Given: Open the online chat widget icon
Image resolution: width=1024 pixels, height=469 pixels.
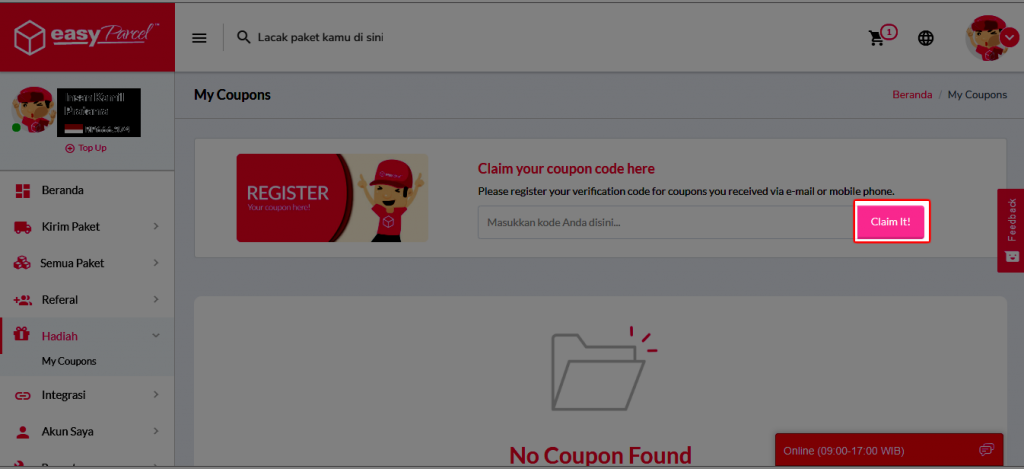Looking at the screenshot, I should pyautogui.click(x=986, y=450).
